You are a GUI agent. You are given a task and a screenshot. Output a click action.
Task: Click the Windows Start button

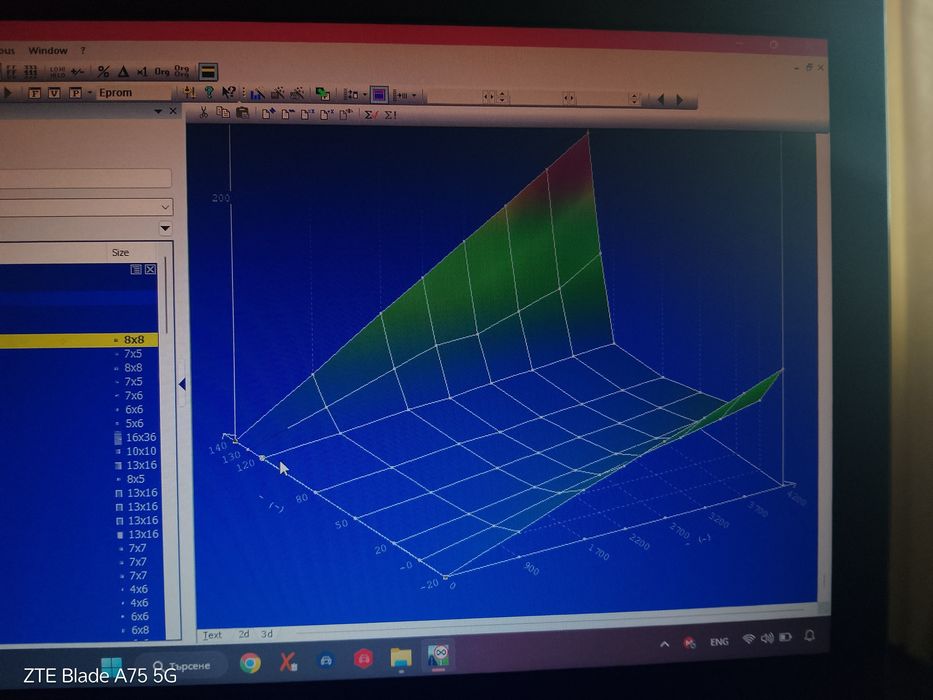click(111, 668)
